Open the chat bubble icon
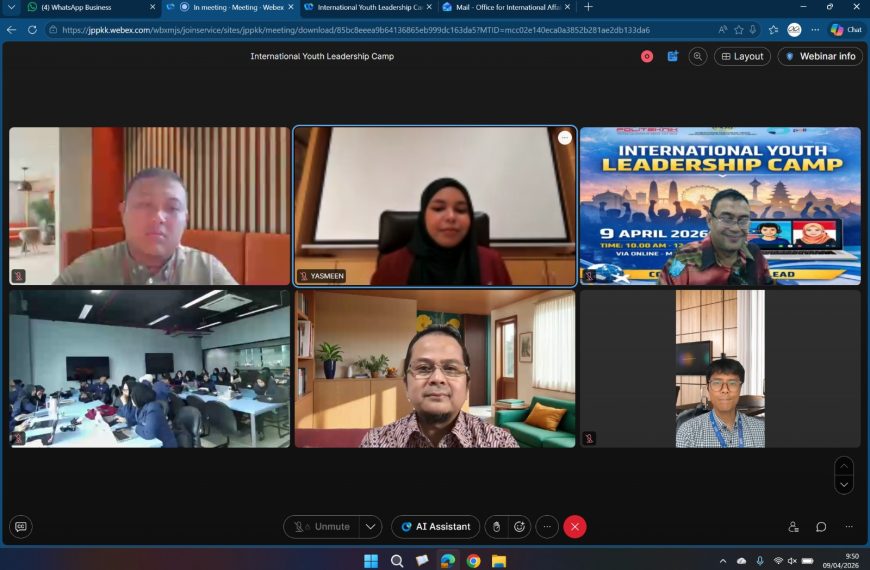The width and height of the screenshot is (870, 570). point(821,527)
